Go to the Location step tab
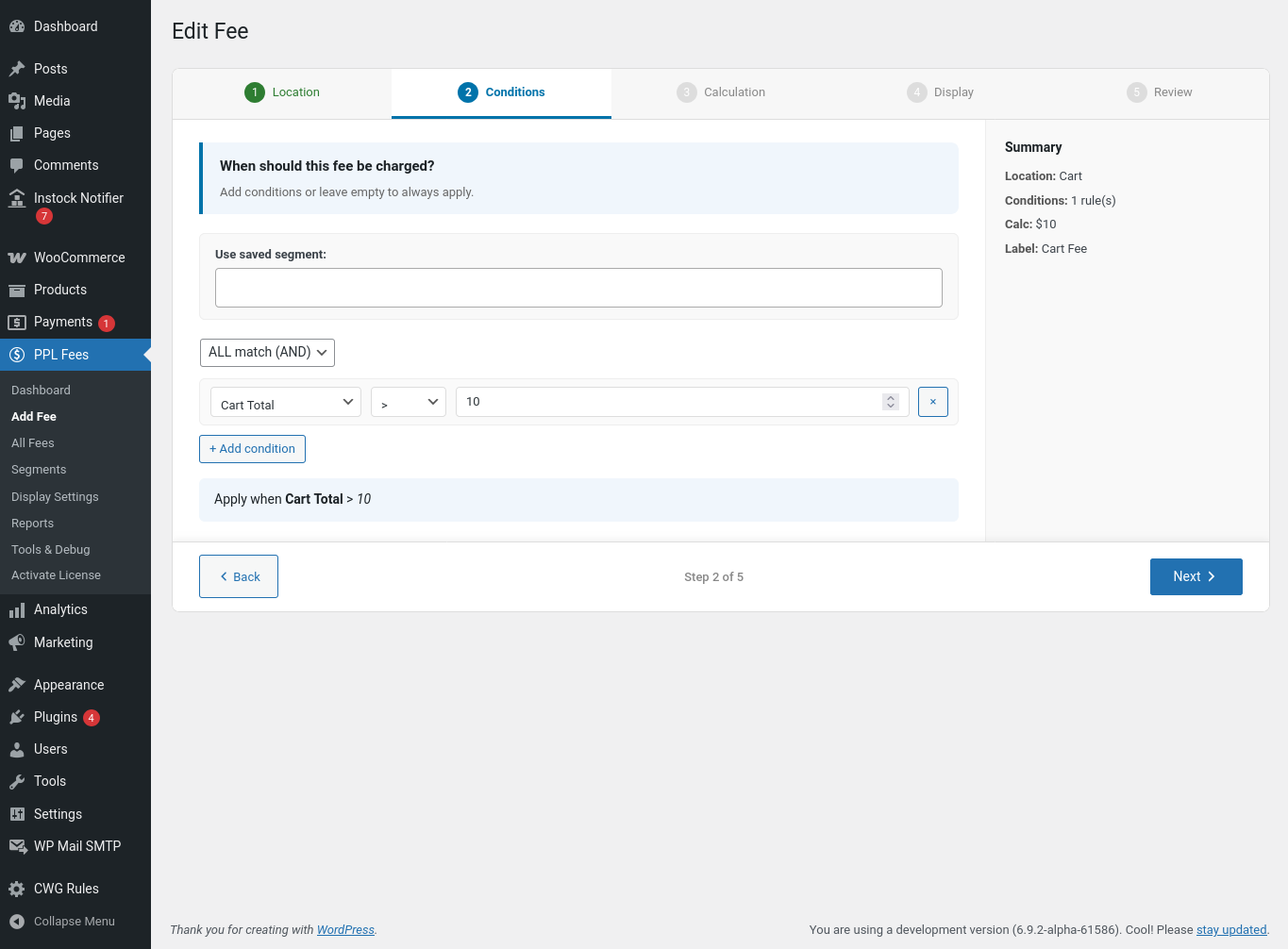This screenshot has height=949, width=1288. [x=282, y=92]
